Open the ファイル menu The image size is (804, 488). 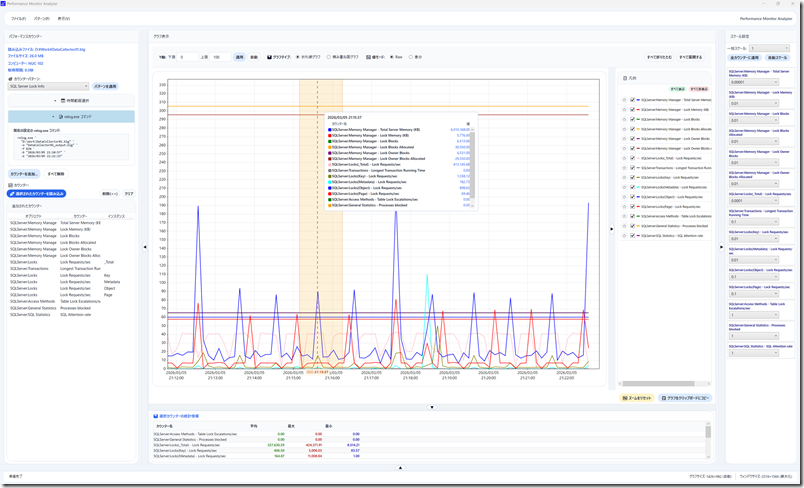pos(18,18)
